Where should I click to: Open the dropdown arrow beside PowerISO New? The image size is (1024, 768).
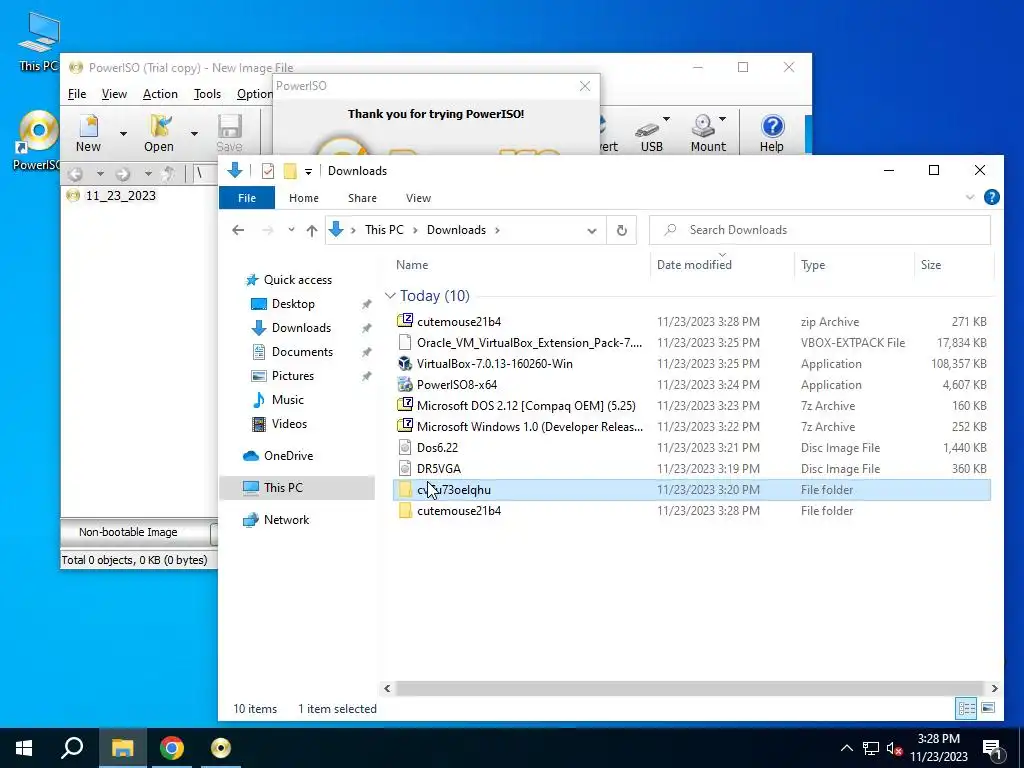pos(123,133)
